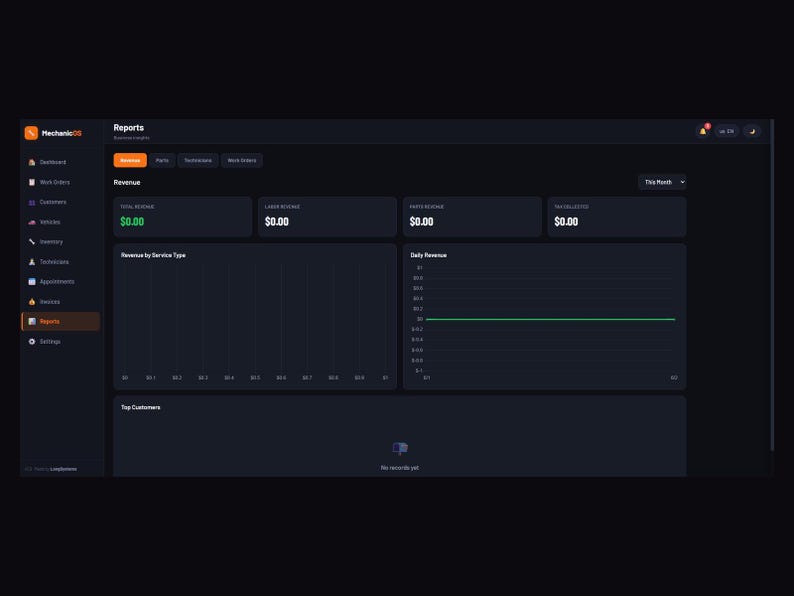Click the No records yet message

pyautogui.click(x=400, y=468)
